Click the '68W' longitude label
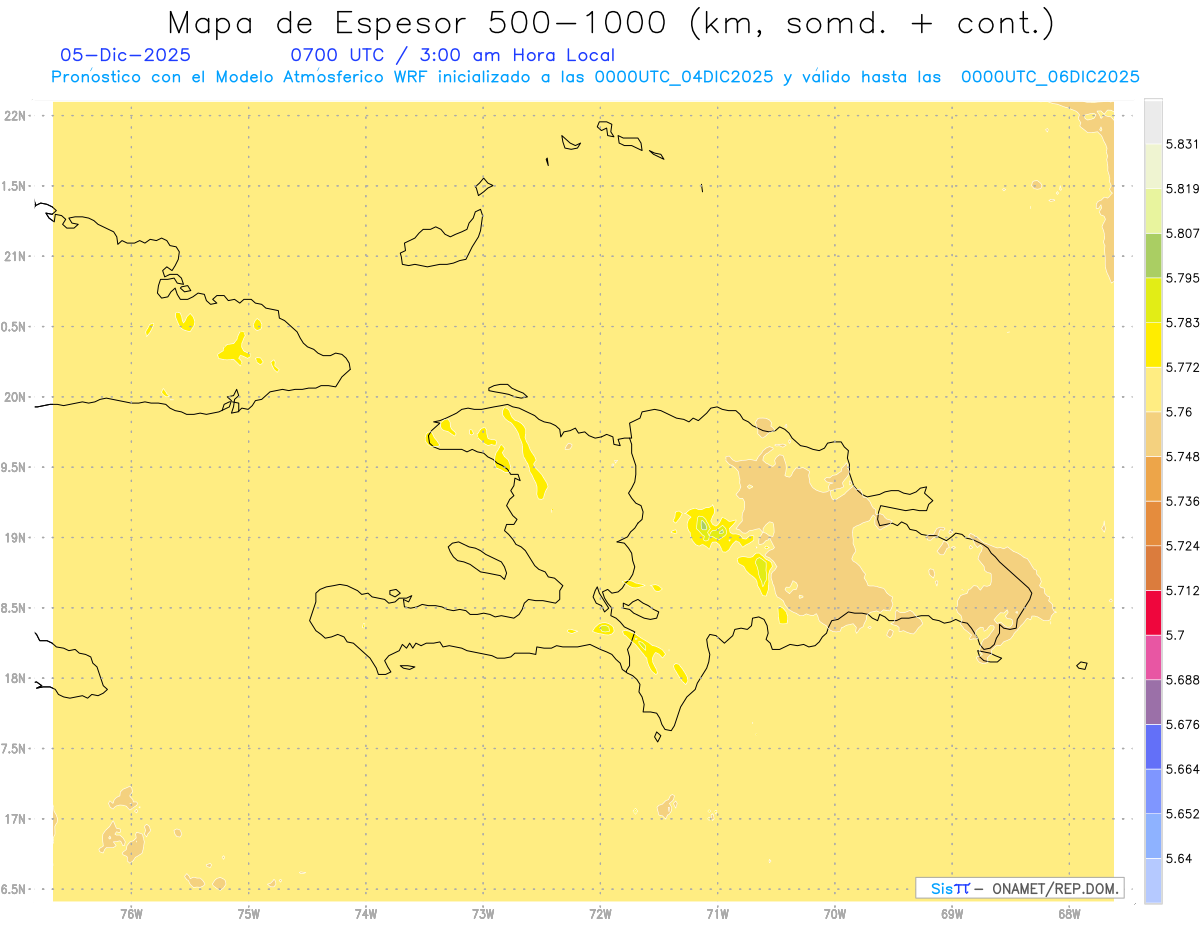 pyautogui.click(x=1069, y=913)
